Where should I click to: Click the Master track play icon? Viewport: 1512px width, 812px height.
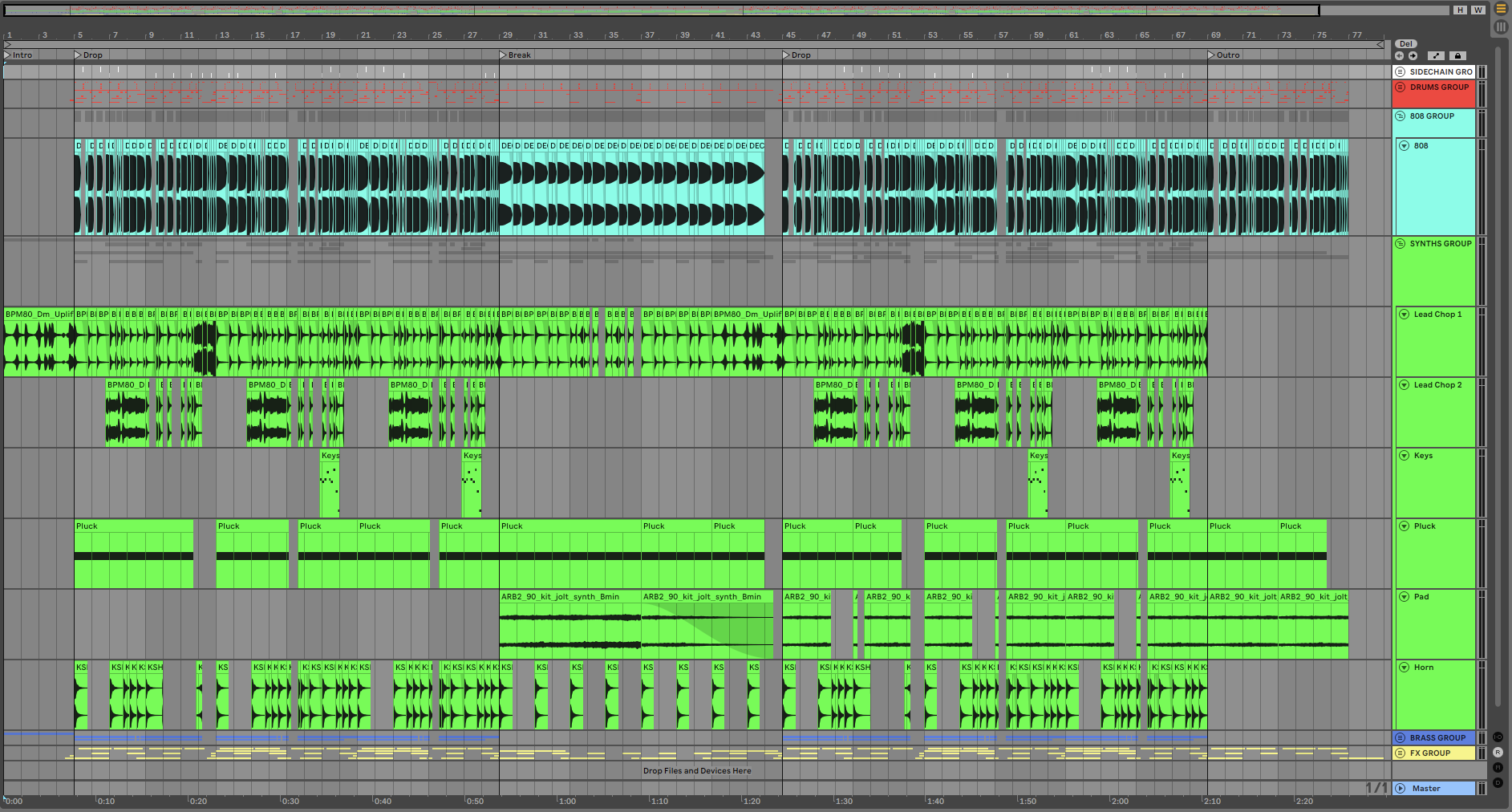pyautogui.click(x=1401, y=789)
